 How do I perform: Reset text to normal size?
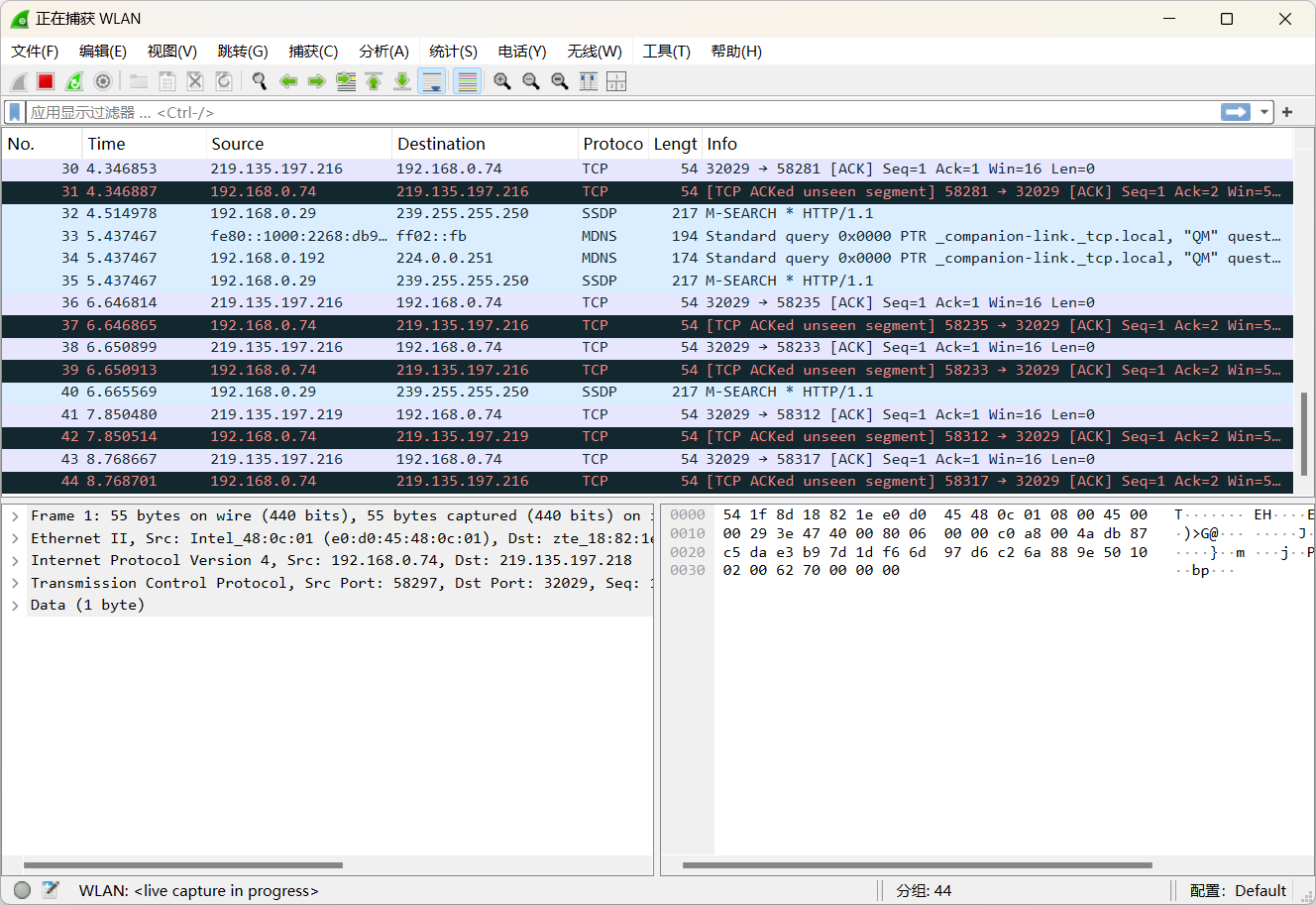(560, 81)
